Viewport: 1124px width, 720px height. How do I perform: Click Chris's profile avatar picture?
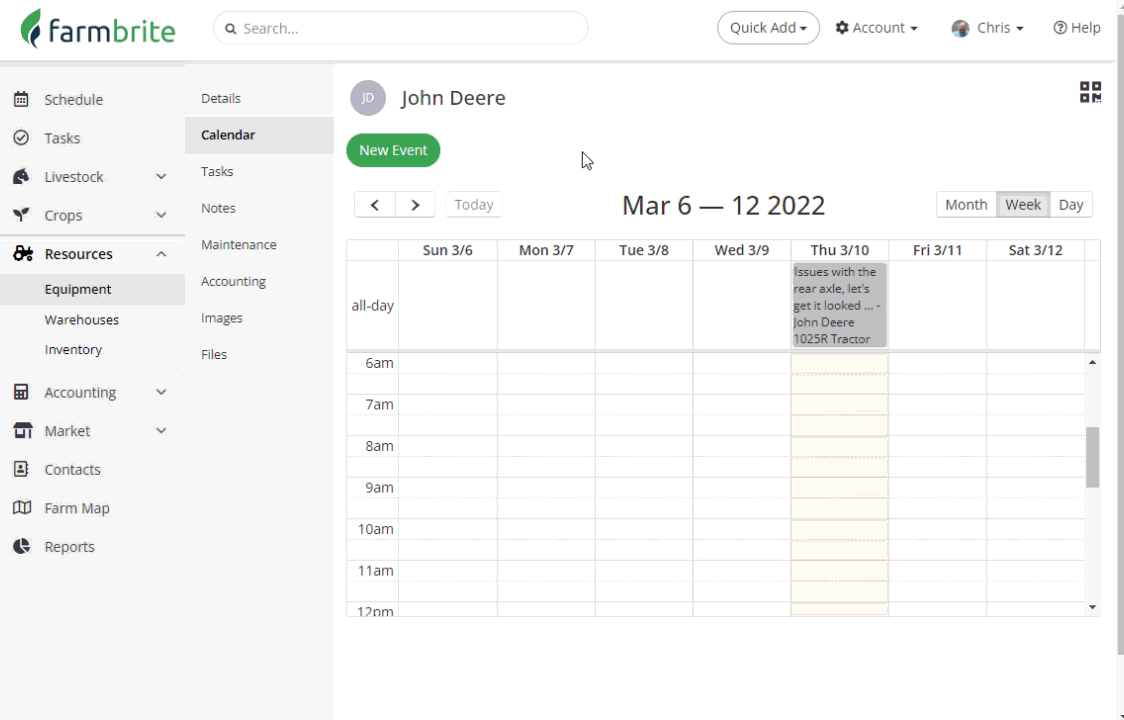point(961,28)
